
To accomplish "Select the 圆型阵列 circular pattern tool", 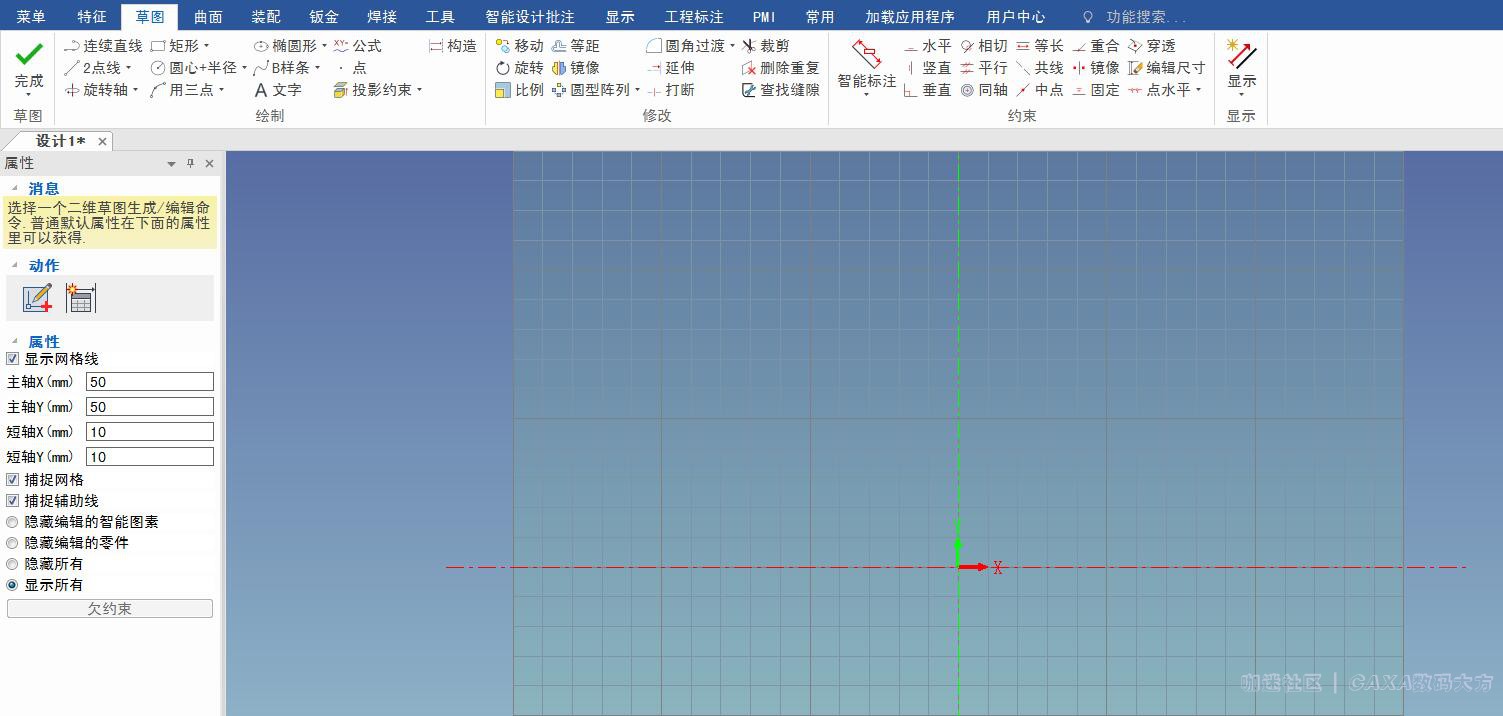I will click(590, 90).
